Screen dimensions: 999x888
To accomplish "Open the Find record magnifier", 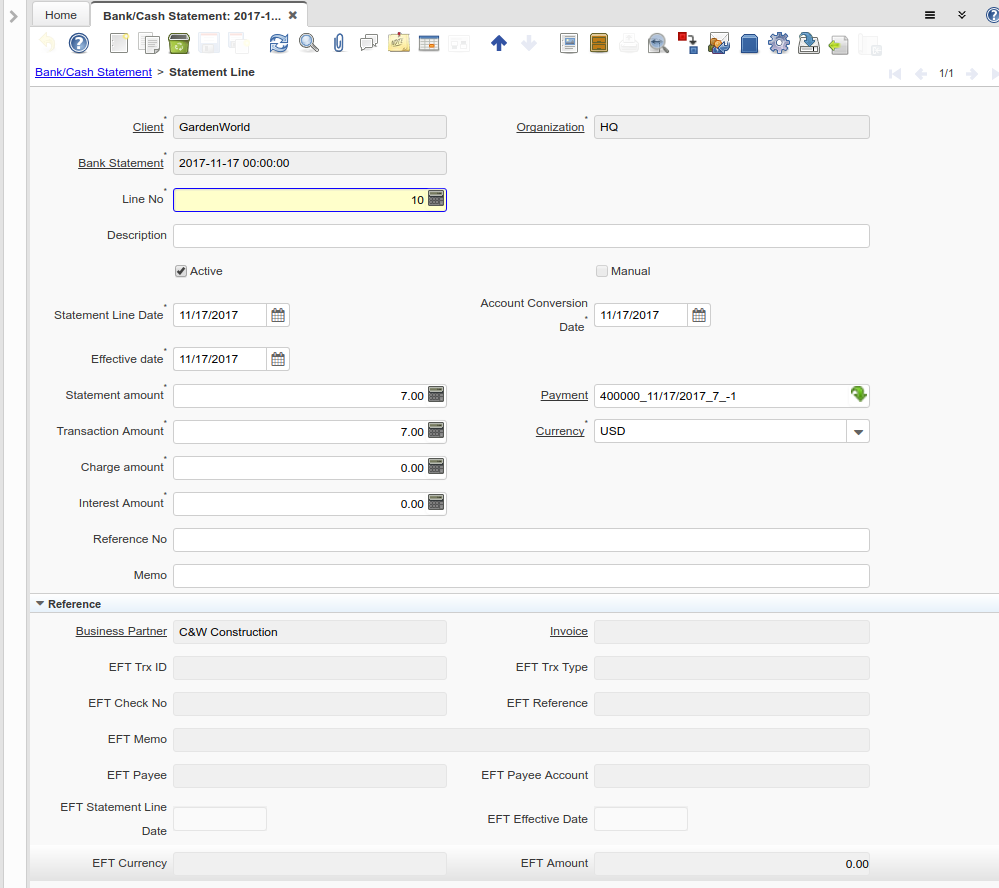I will click(309, 43).
